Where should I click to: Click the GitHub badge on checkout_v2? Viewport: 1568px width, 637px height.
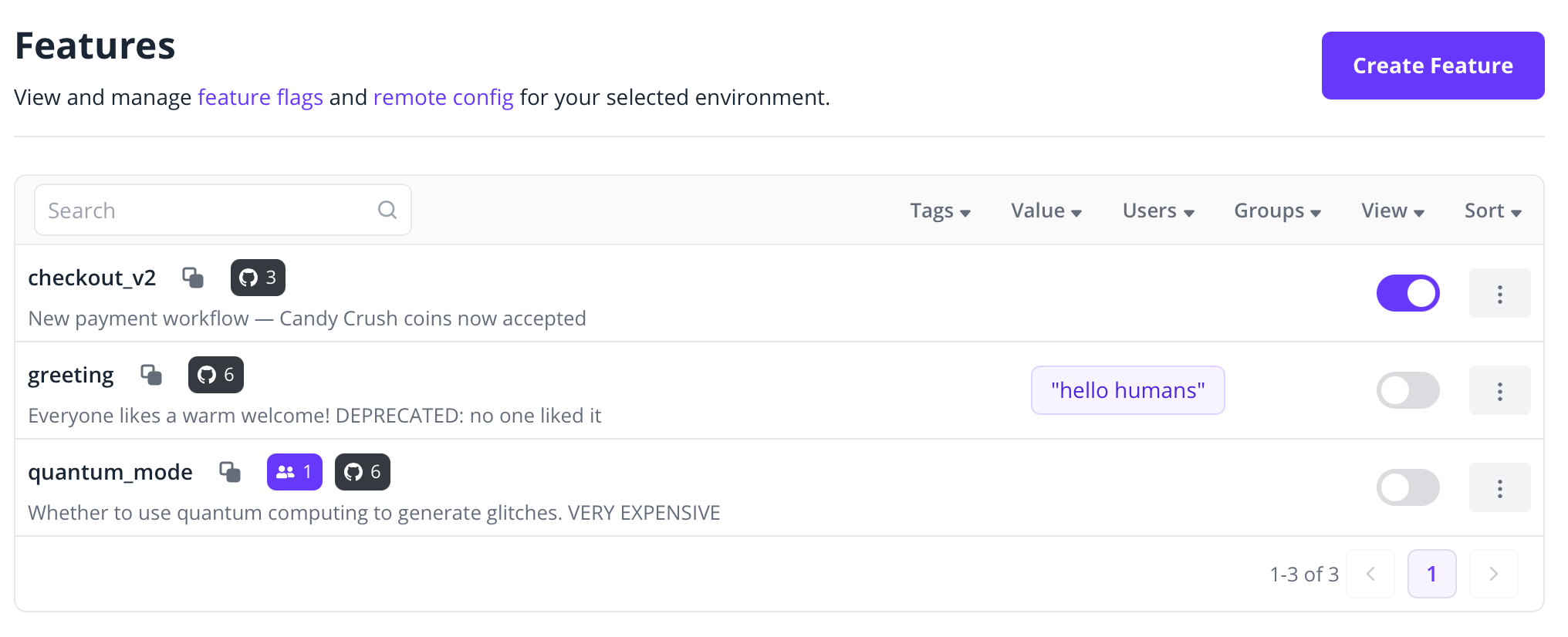258,278
